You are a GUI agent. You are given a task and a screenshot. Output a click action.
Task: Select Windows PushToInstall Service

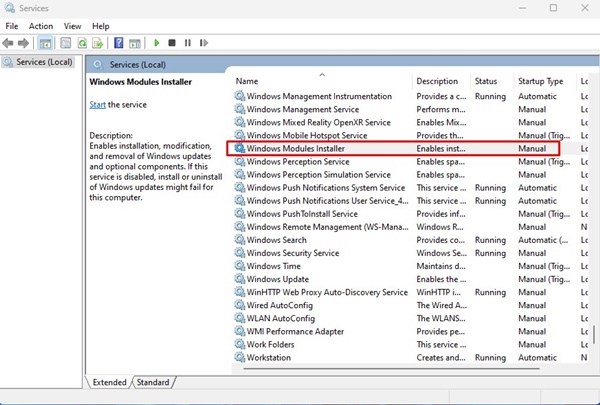409,214
